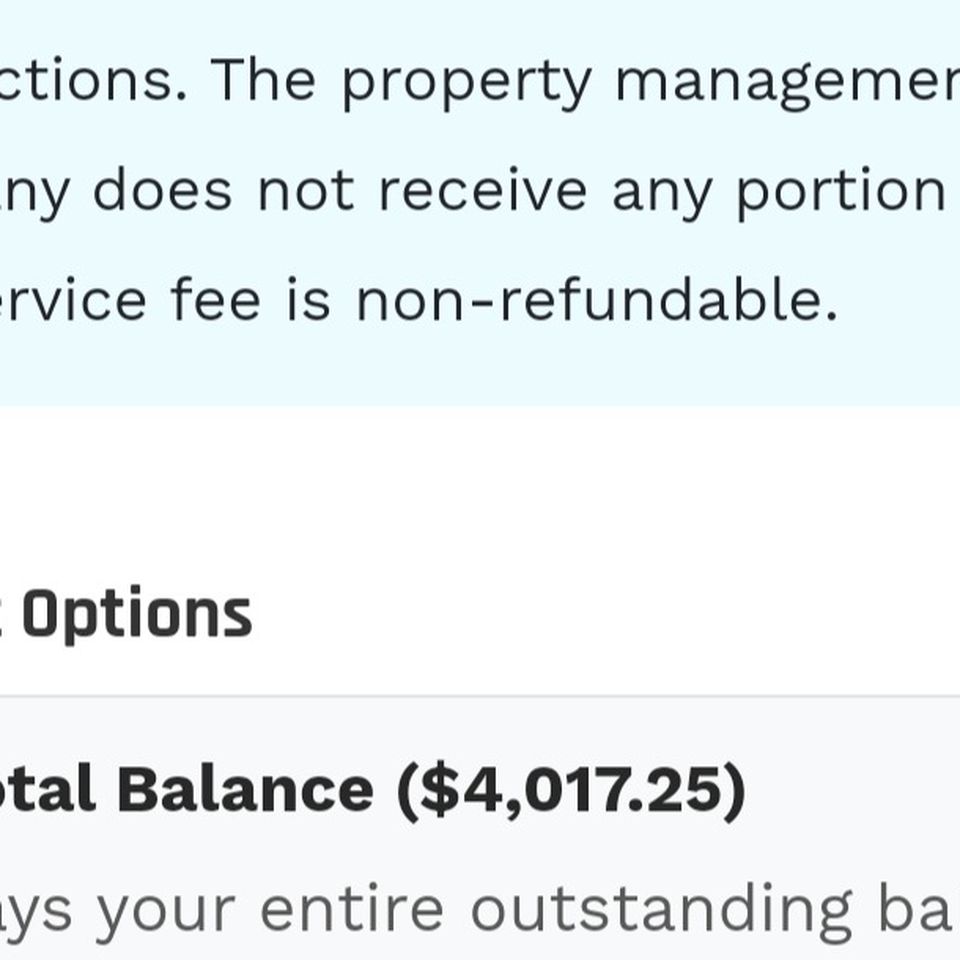Click the word 'fee' in notice text
960x960 pixels.
tap(216, 299)
